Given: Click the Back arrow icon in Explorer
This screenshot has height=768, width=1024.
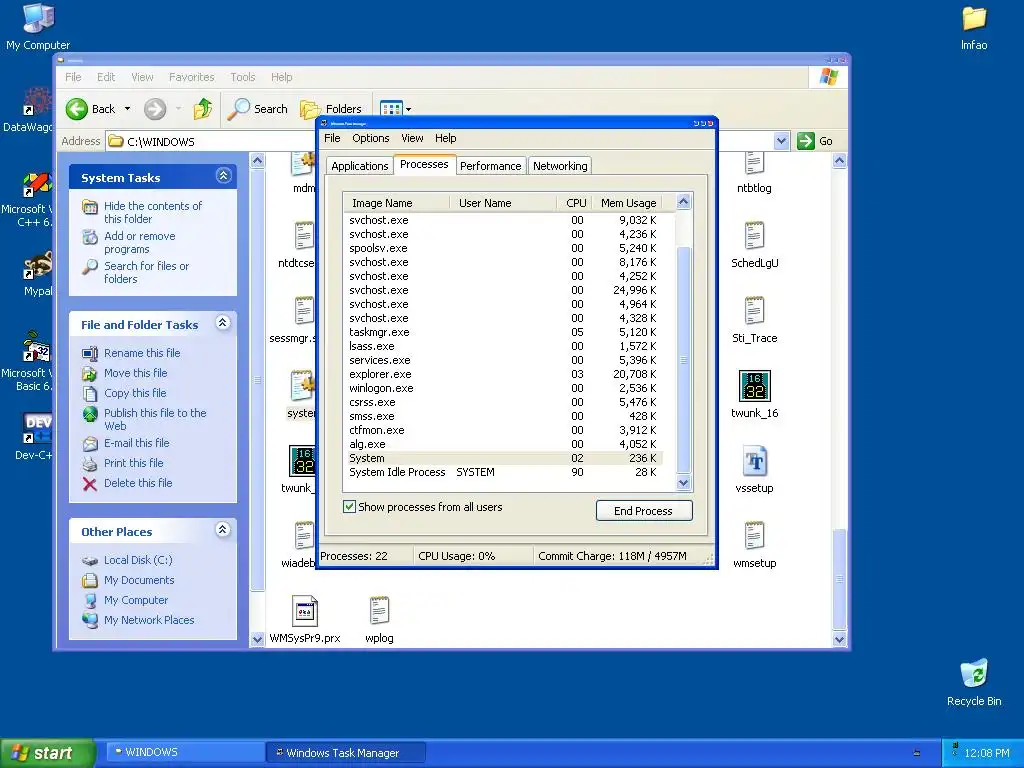Looking at the screenshot, I should click(x=77, y=109).
